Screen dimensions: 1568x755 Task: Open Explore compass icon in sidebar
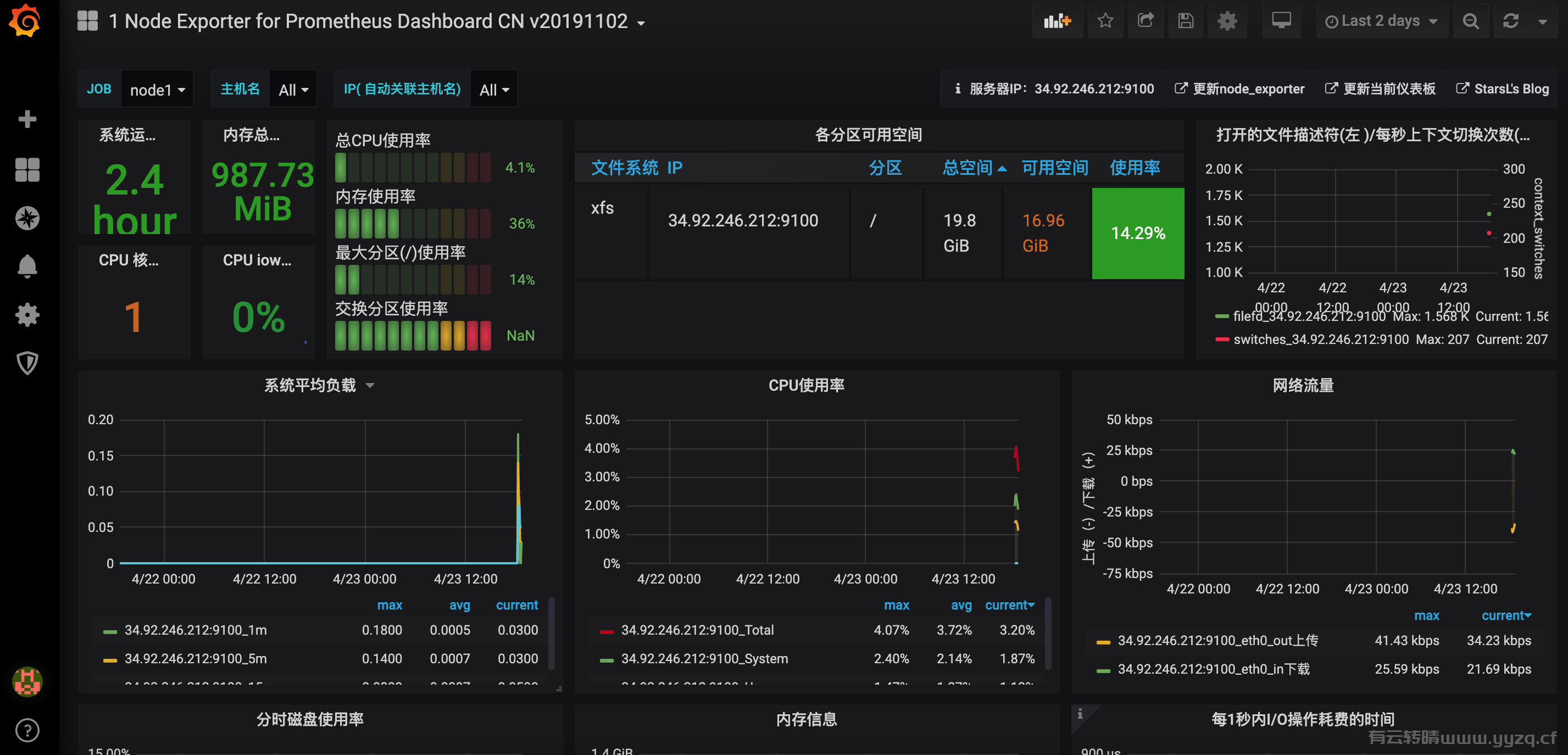point(27,218)
